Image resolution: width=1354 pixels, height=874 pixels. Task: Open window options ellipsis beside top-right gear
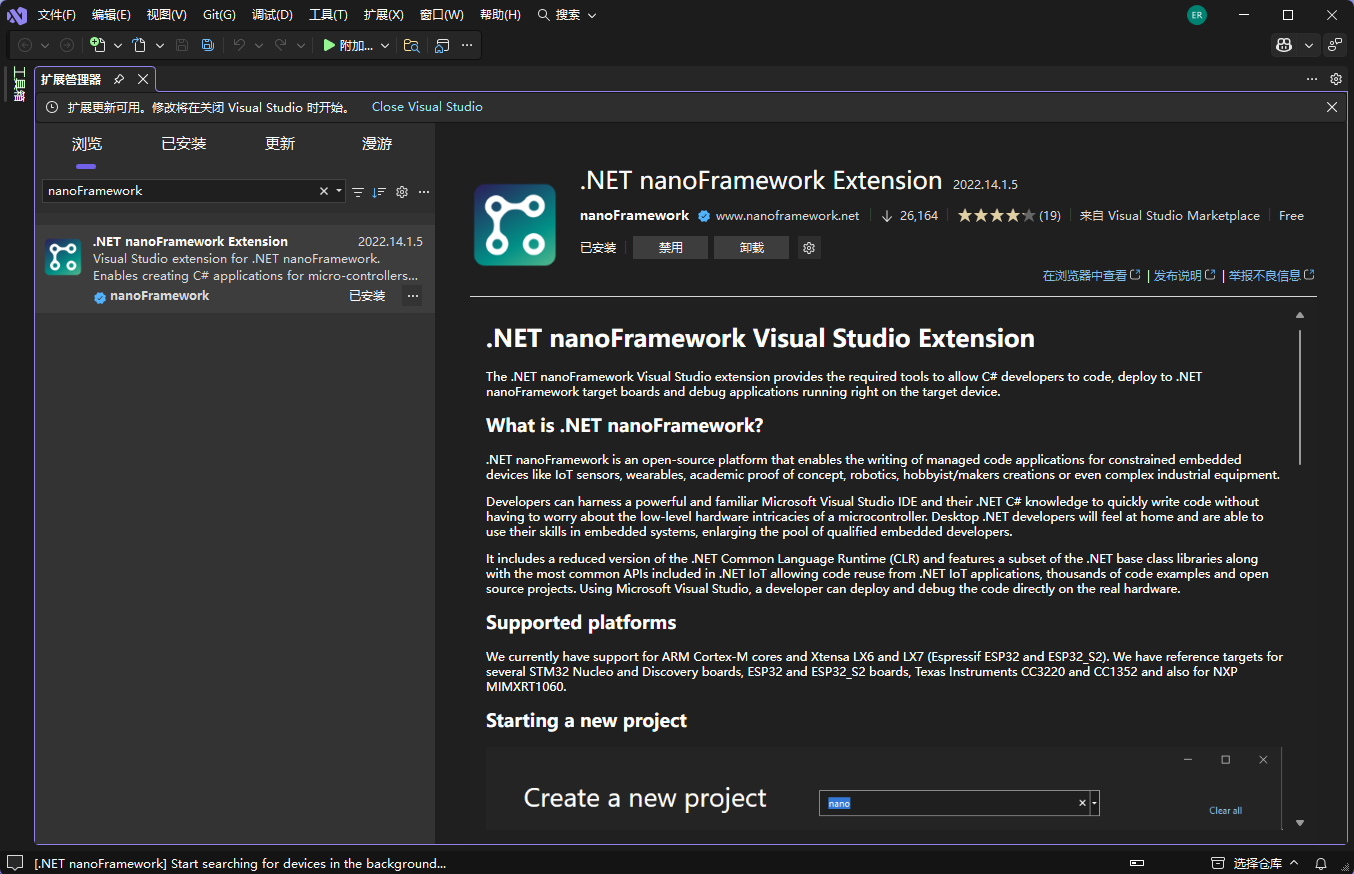coord(1312,79)
